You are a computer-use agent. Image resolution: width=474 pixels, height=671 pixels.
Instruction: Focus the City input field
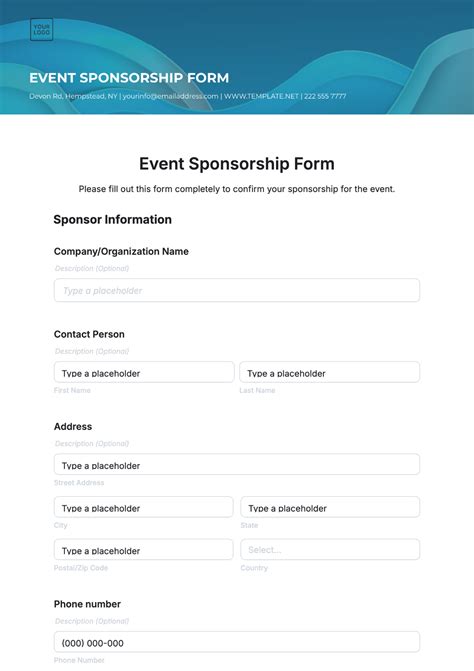tap(143, 507)
